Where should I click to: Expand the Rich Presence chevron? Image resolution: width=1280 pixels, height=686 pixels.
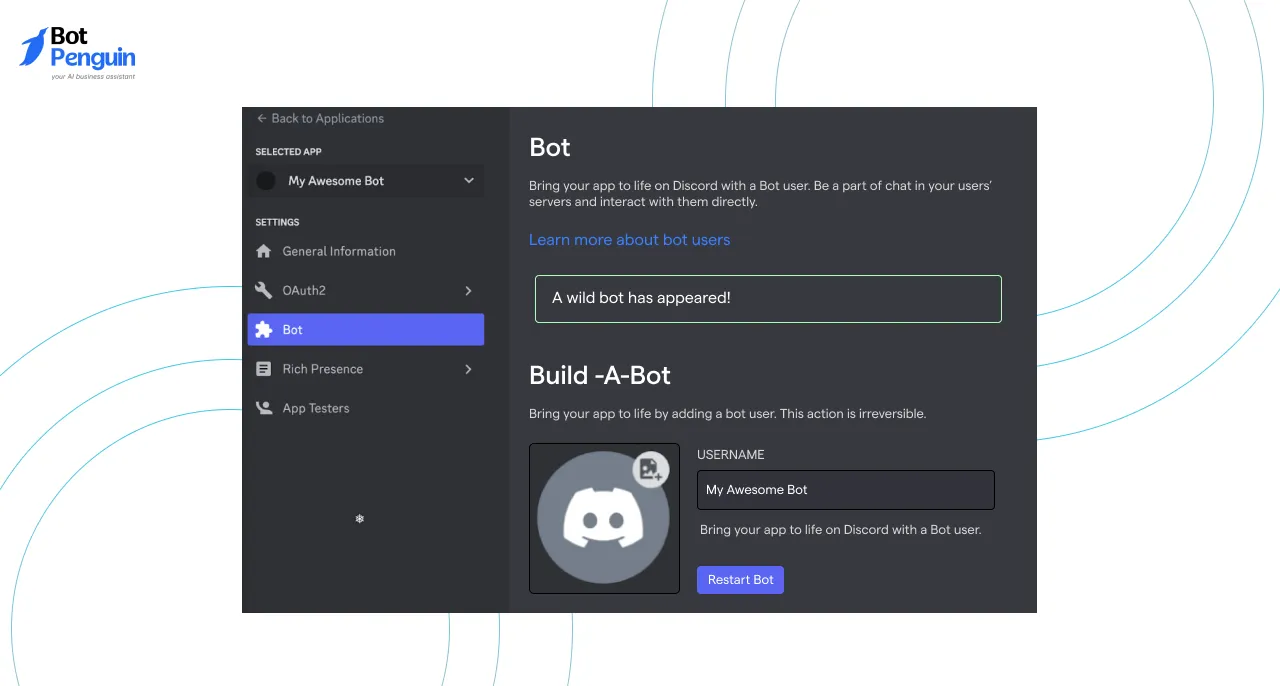pos(468,369)
